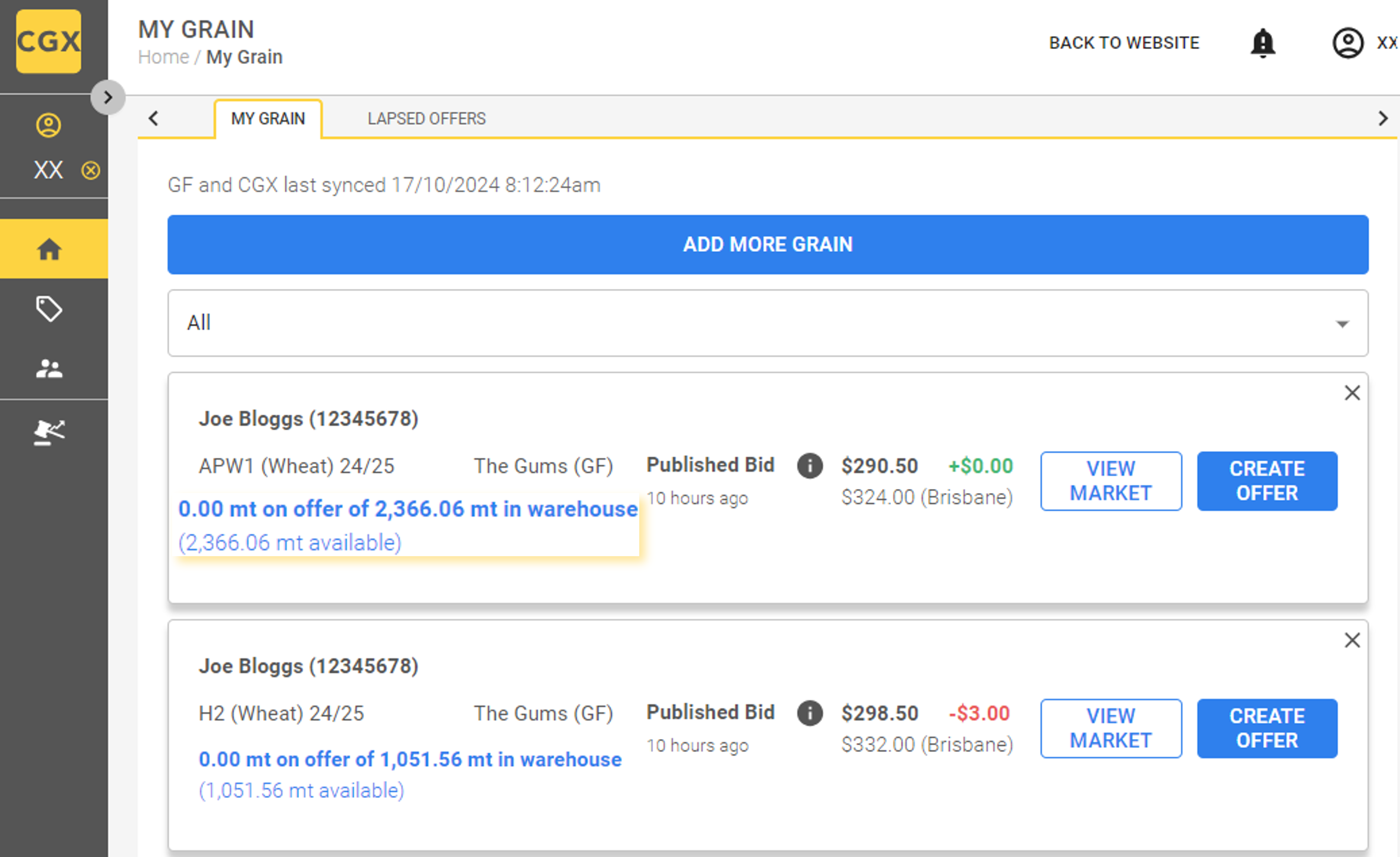Select the My Grain tab
This screenshot has width=1400, height=857.
click(x=268, y=119)
